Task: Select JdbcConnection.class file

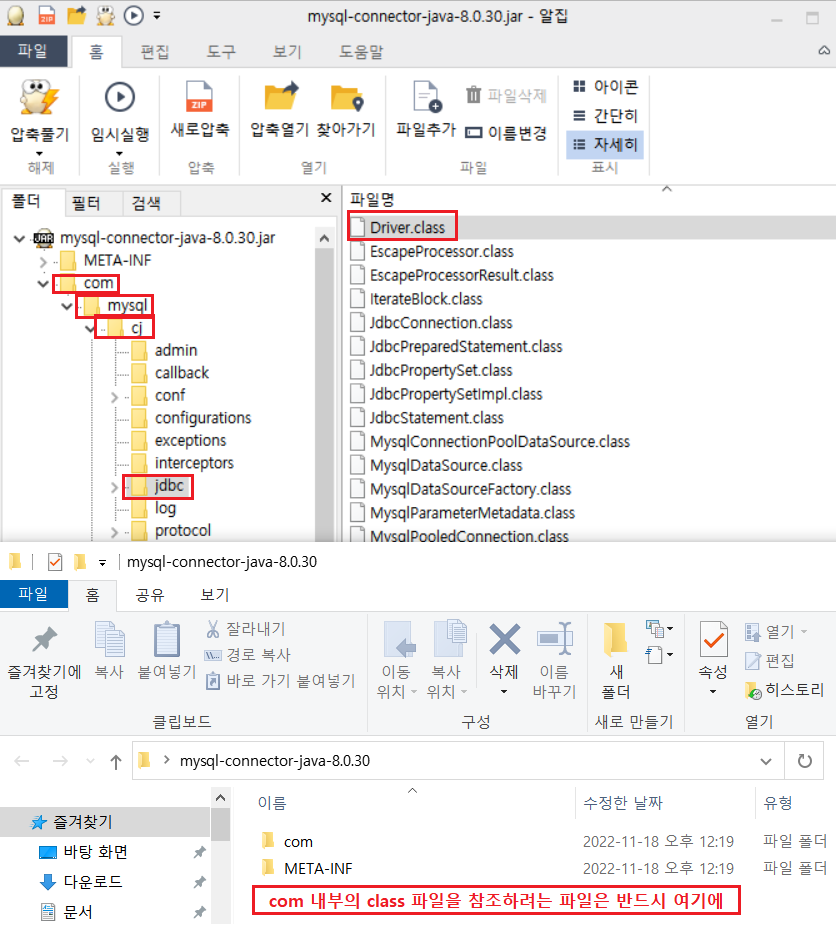Action: (x=432, y=322)
